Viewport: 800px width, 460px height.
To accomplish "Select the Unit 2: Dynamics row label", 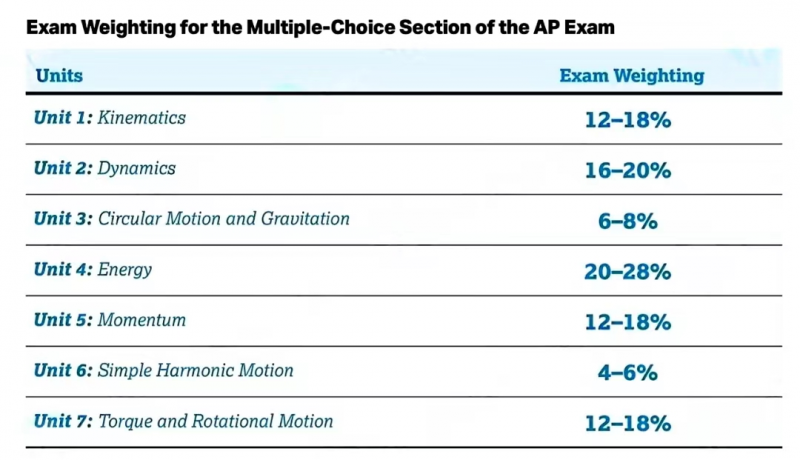I will [105, 168].
